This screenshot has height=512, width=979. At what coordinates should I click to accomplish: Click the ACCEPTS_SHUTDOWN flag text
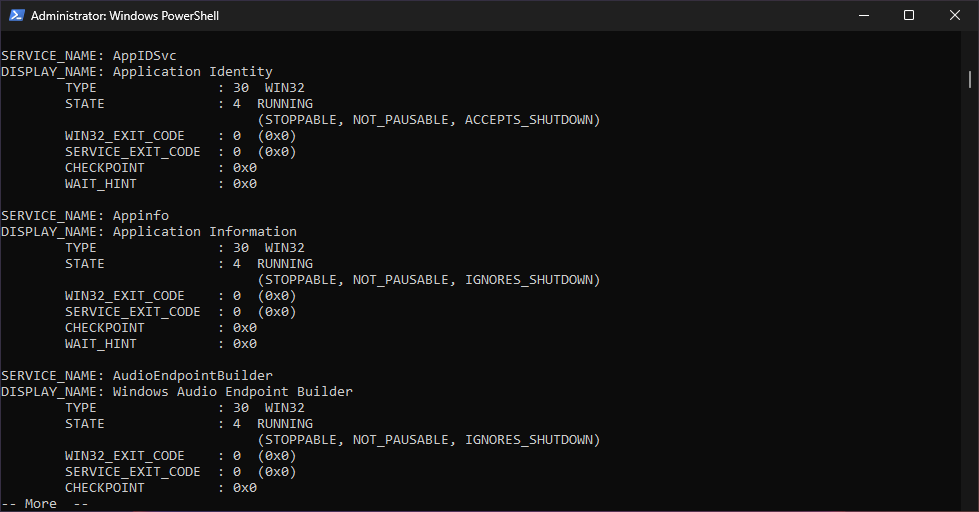pos(530,120)
